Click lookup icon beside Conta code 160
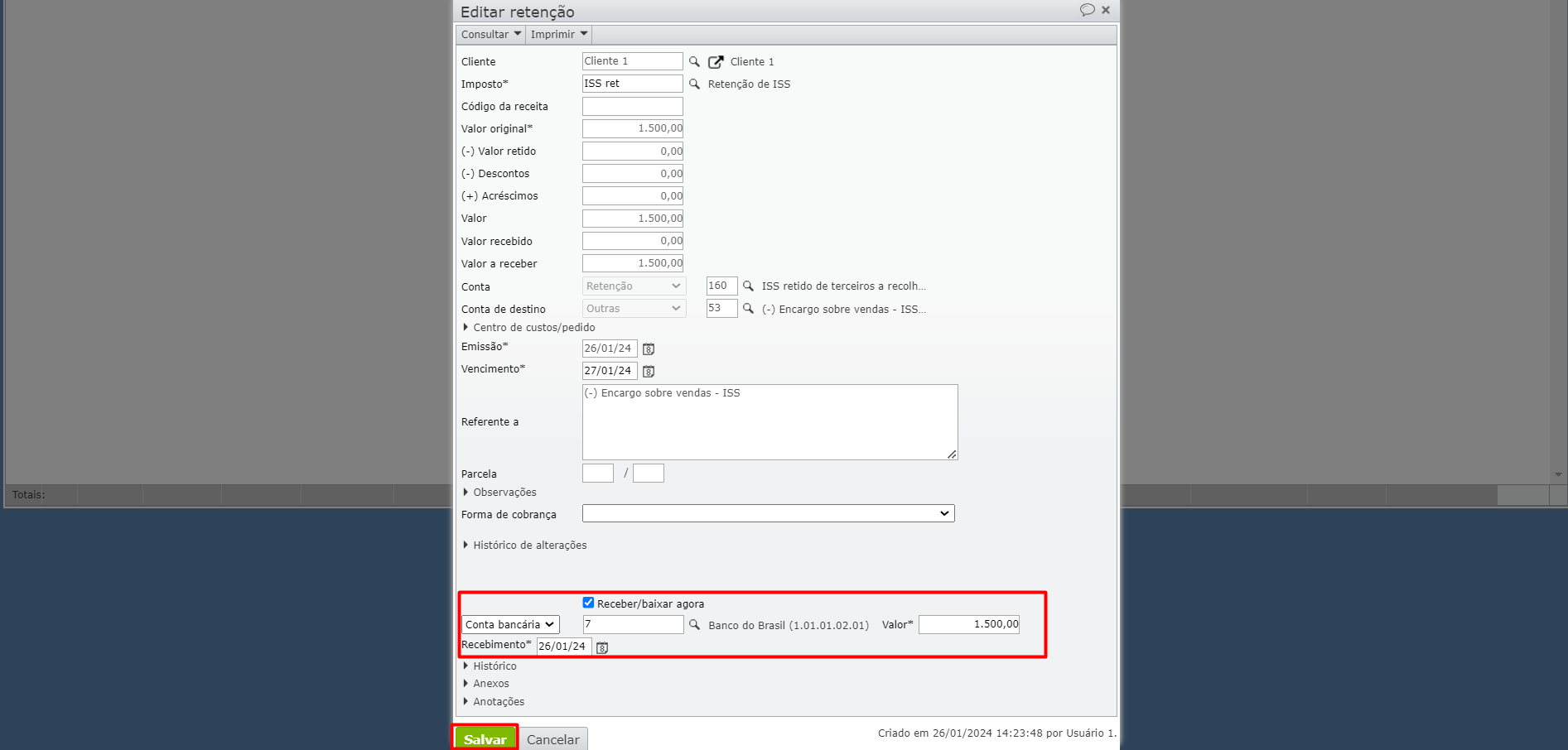Viewport: 1568px width, 750px height. point(748,286)
